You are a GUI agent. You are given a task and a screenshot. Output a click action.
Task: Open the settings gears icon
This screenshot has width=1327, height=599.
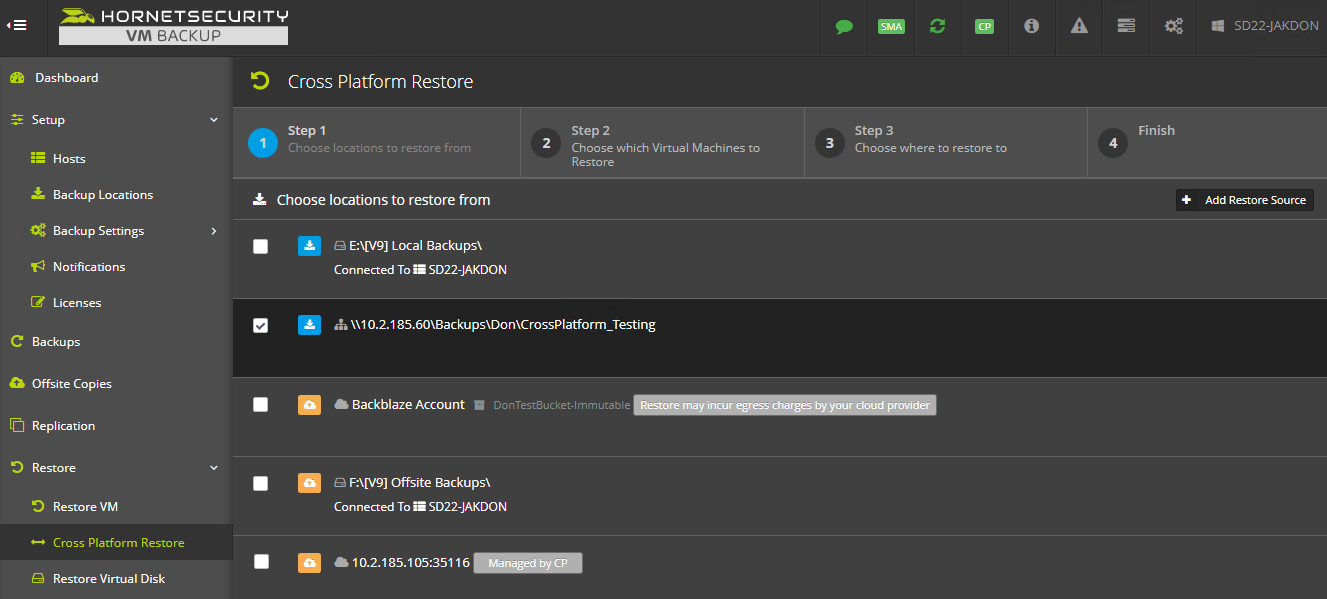pos(1174,27)
